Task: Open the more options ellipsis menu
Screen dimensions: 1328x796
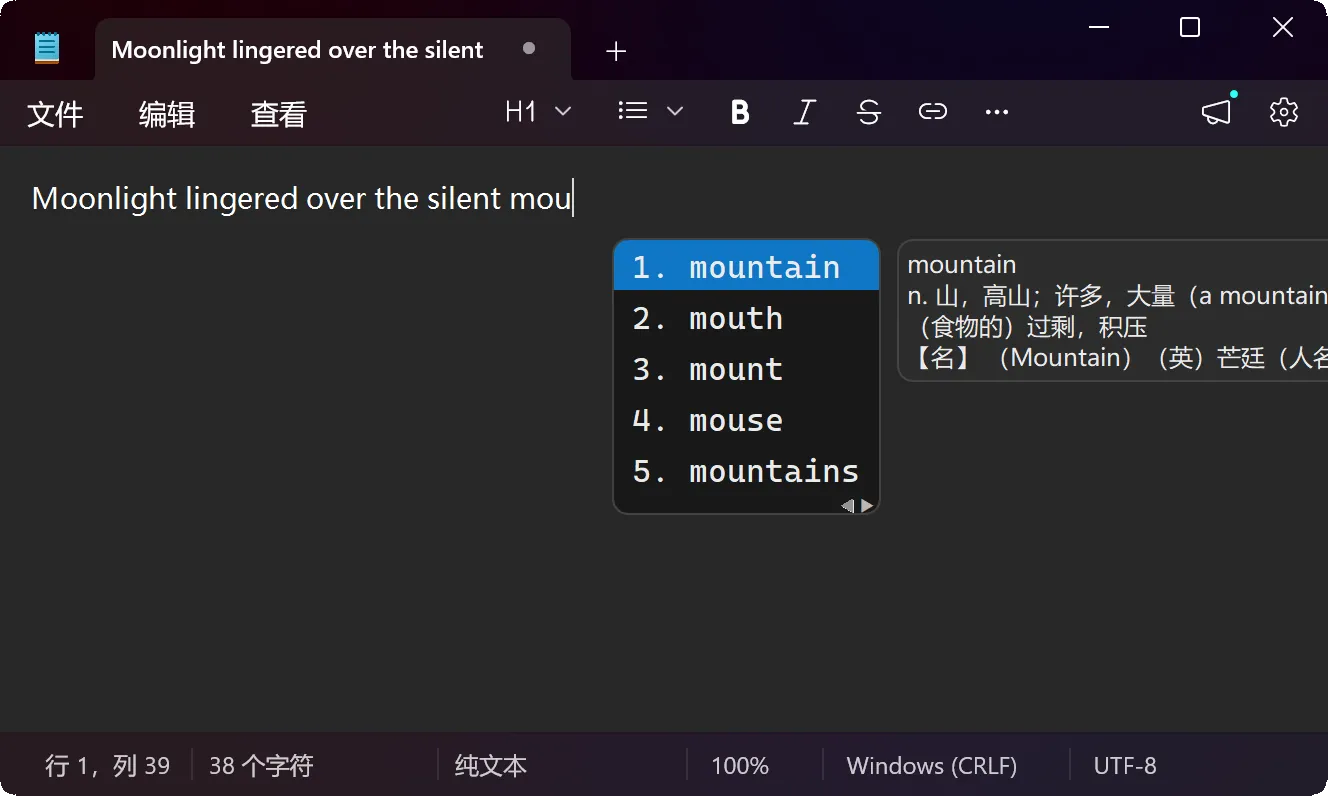Action: pyautogui.click(x=997, y=112)
